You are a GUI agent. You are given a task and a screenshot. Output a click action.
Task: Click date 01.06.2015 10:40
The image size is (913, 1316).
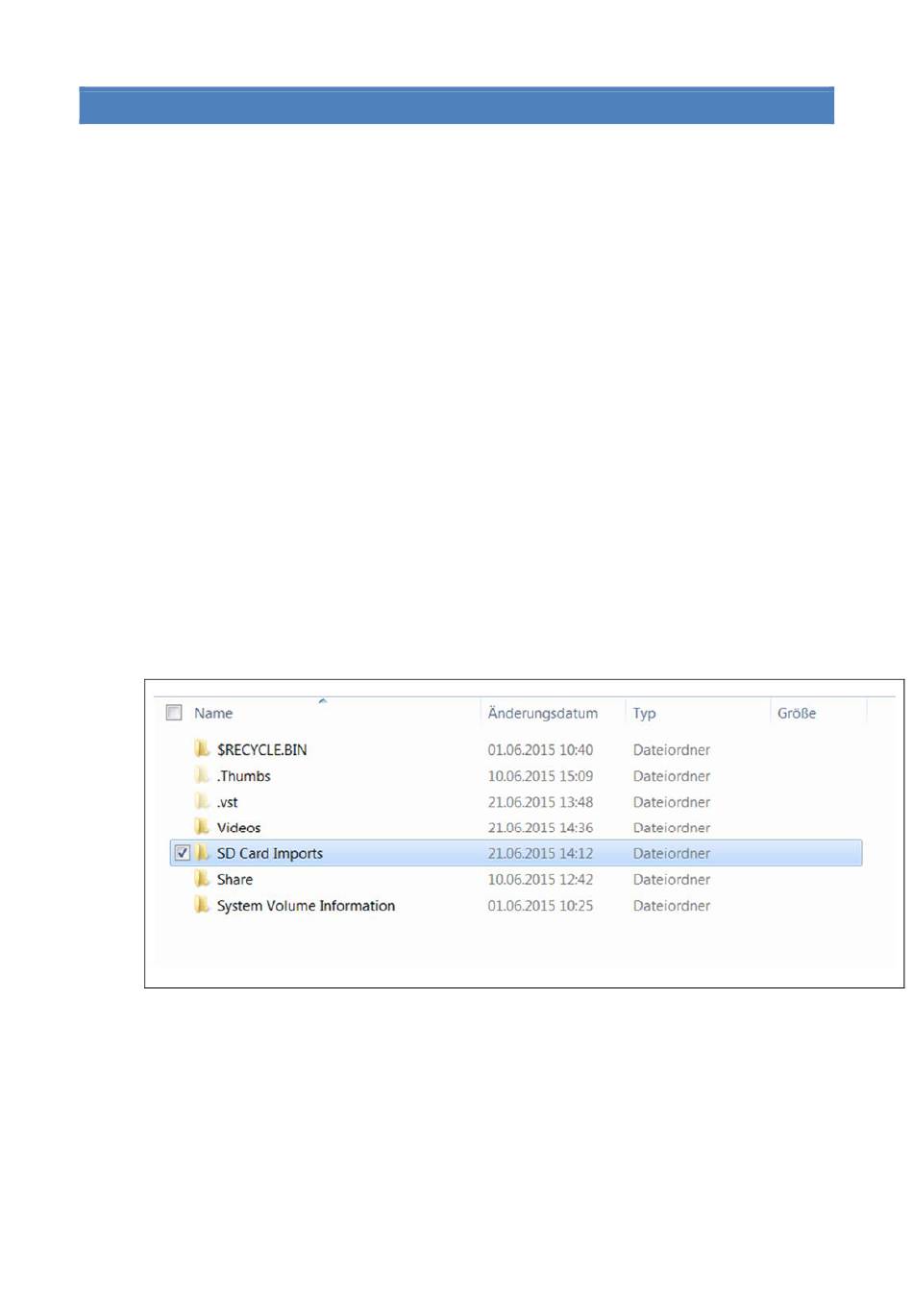pos(540,750)
